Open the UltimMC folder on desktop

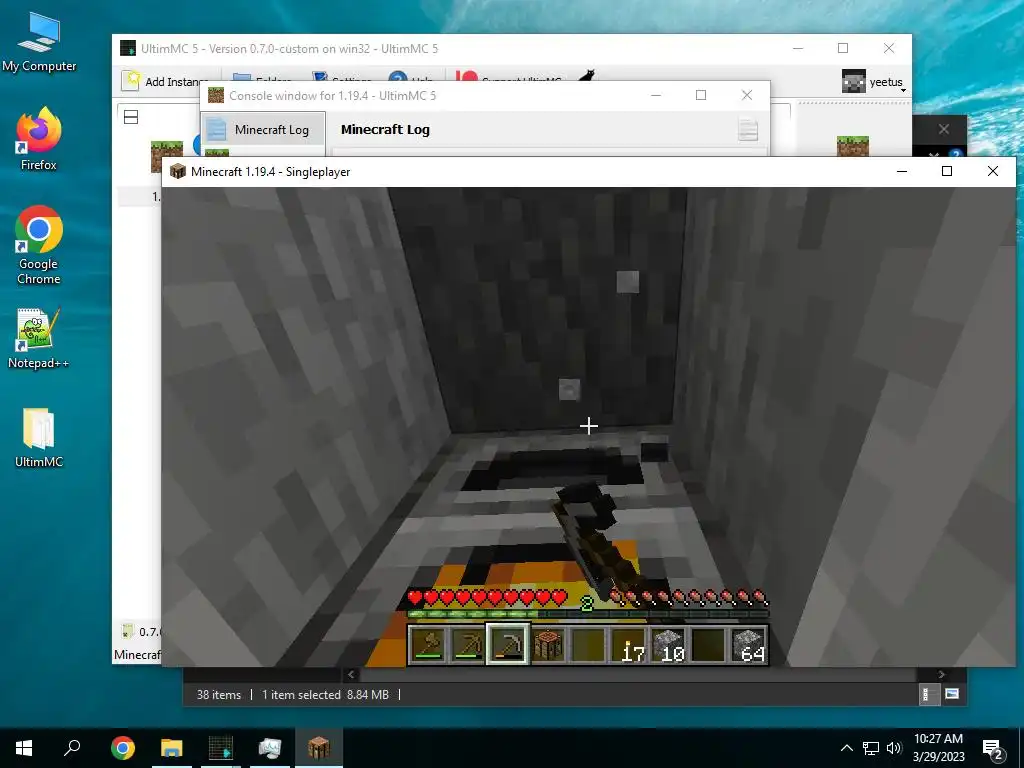pos(39,437)
